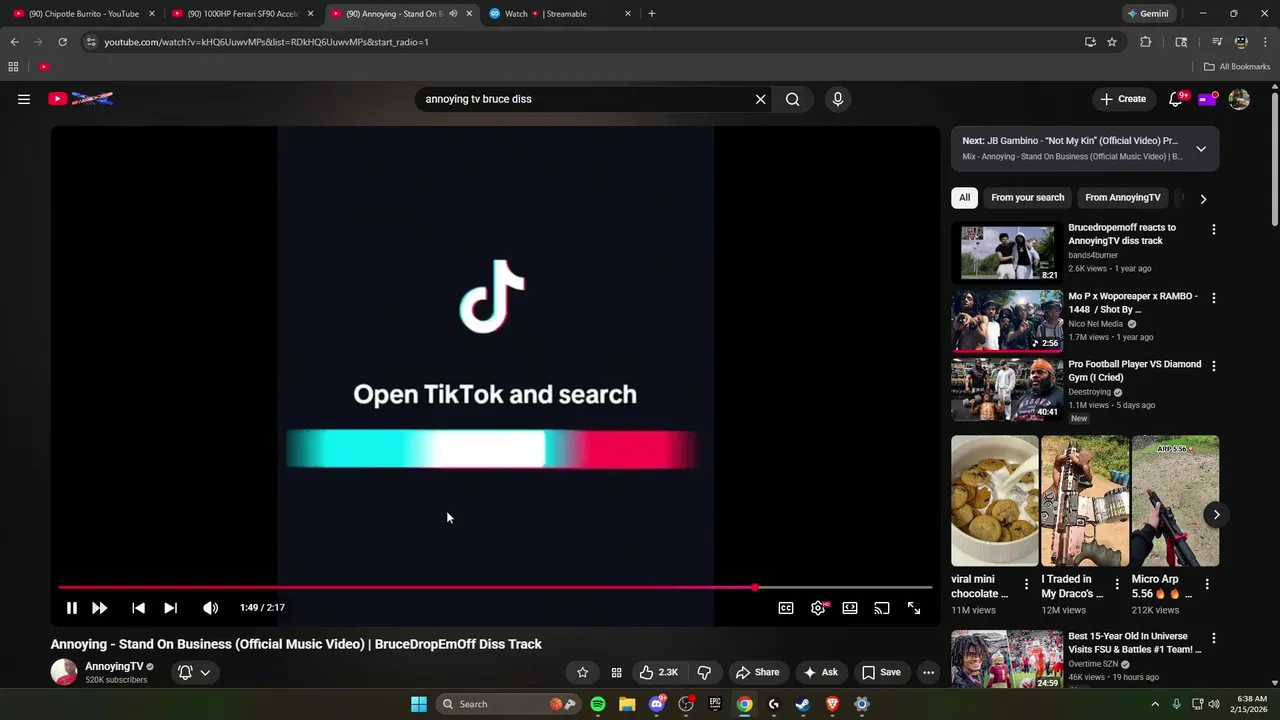Save the video to a playlist
Screen dimensions: 1280x720
pos(881,672)
